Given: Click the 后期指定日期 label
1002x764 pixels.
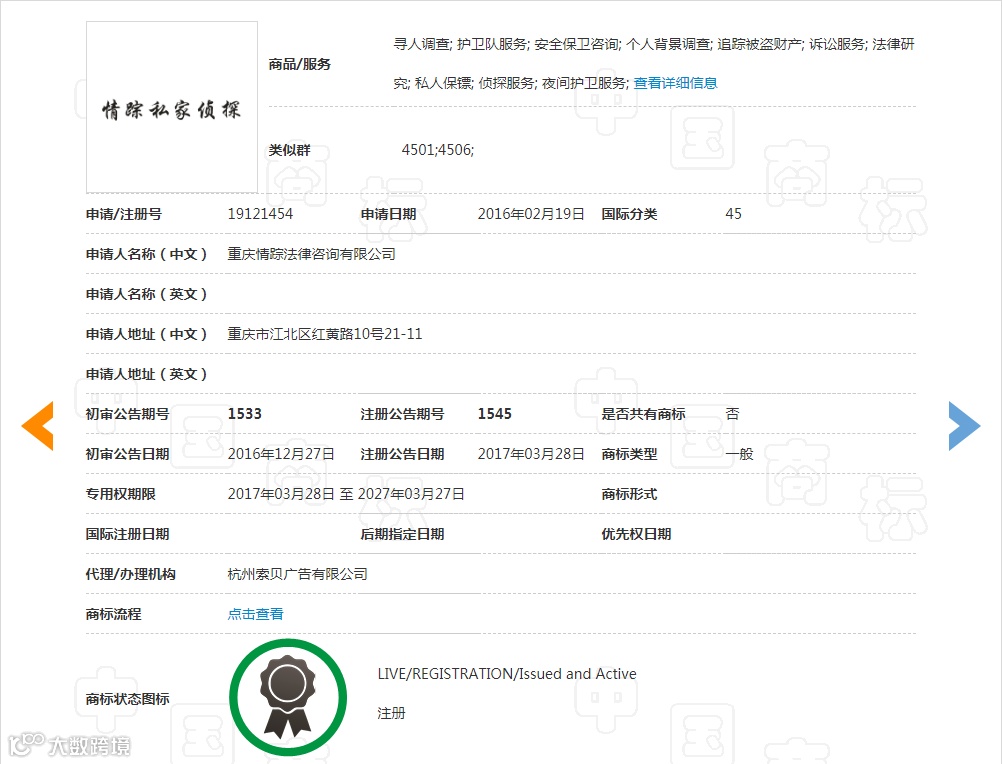Looking at the screenshot, I should pos(402,534).
